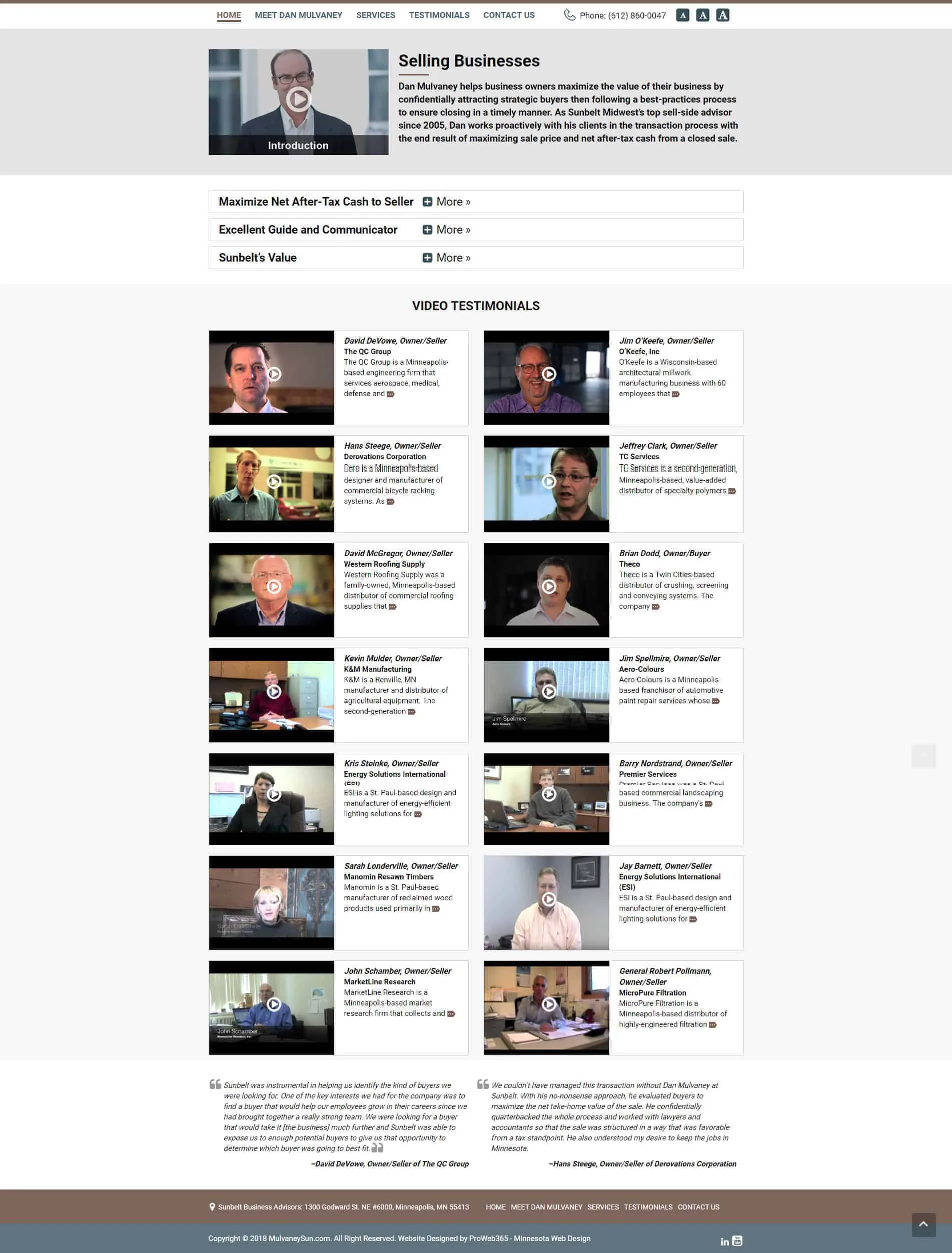Open Testimonials in the top navigation

tap(439, 16)
